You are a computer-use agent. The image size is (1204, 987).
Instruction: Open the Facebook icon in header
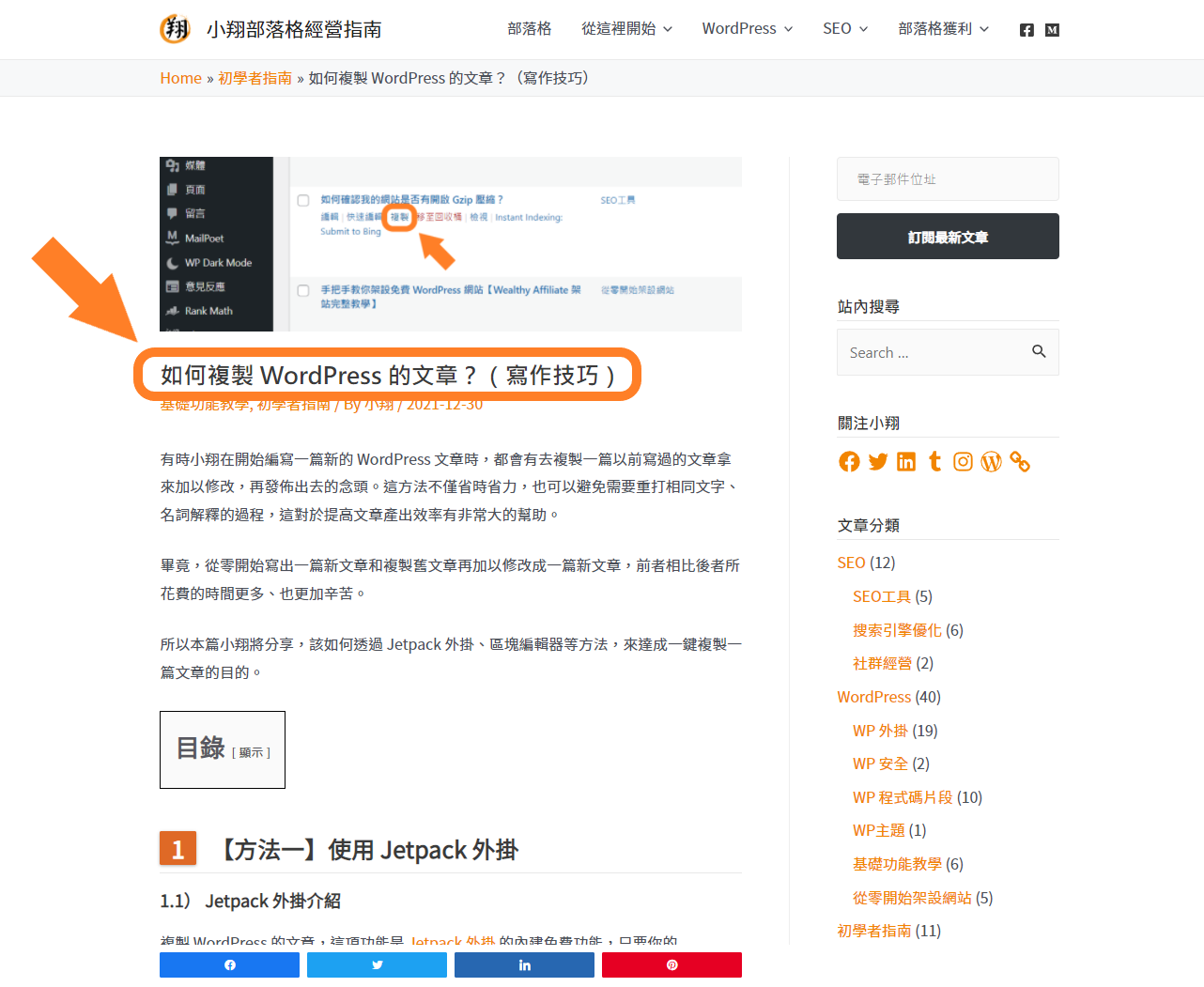(x=1026, y=30)
